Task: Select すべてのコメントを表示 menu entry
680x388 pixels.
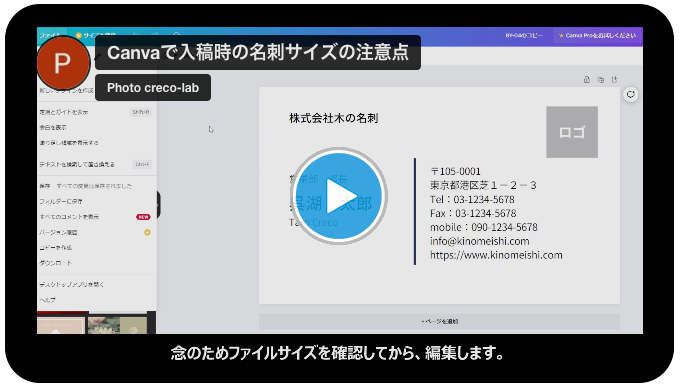Action: coord(69,217)
